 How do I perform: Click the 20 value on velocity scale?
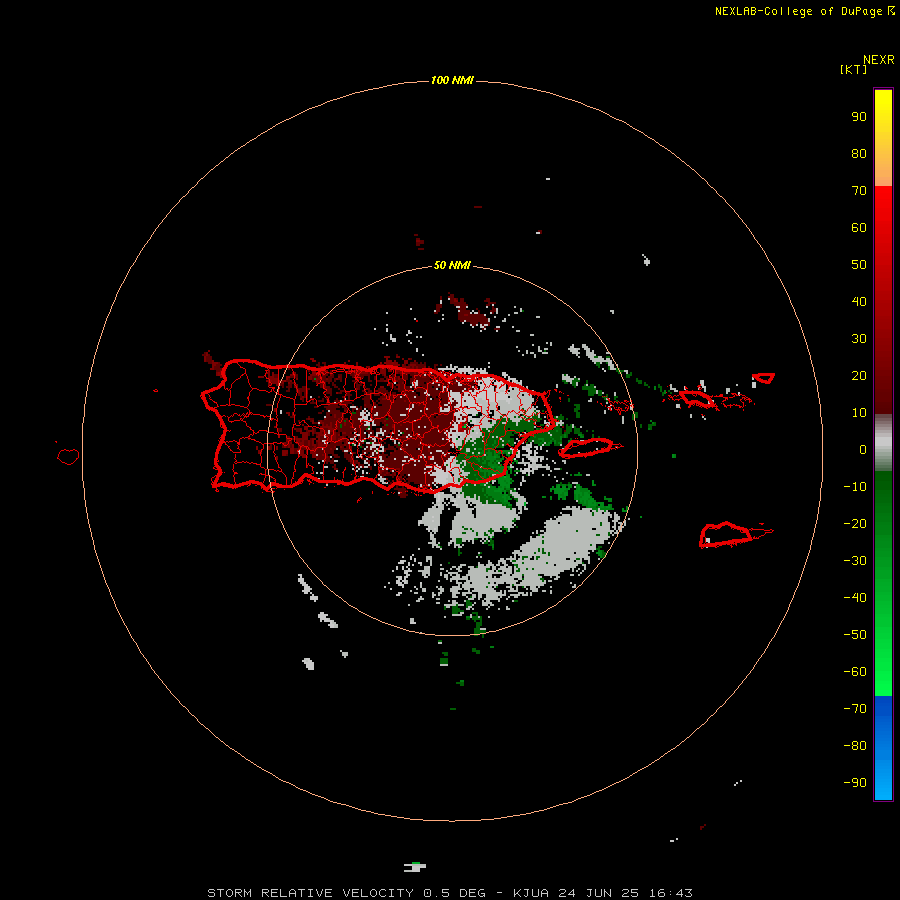[859, 376]
